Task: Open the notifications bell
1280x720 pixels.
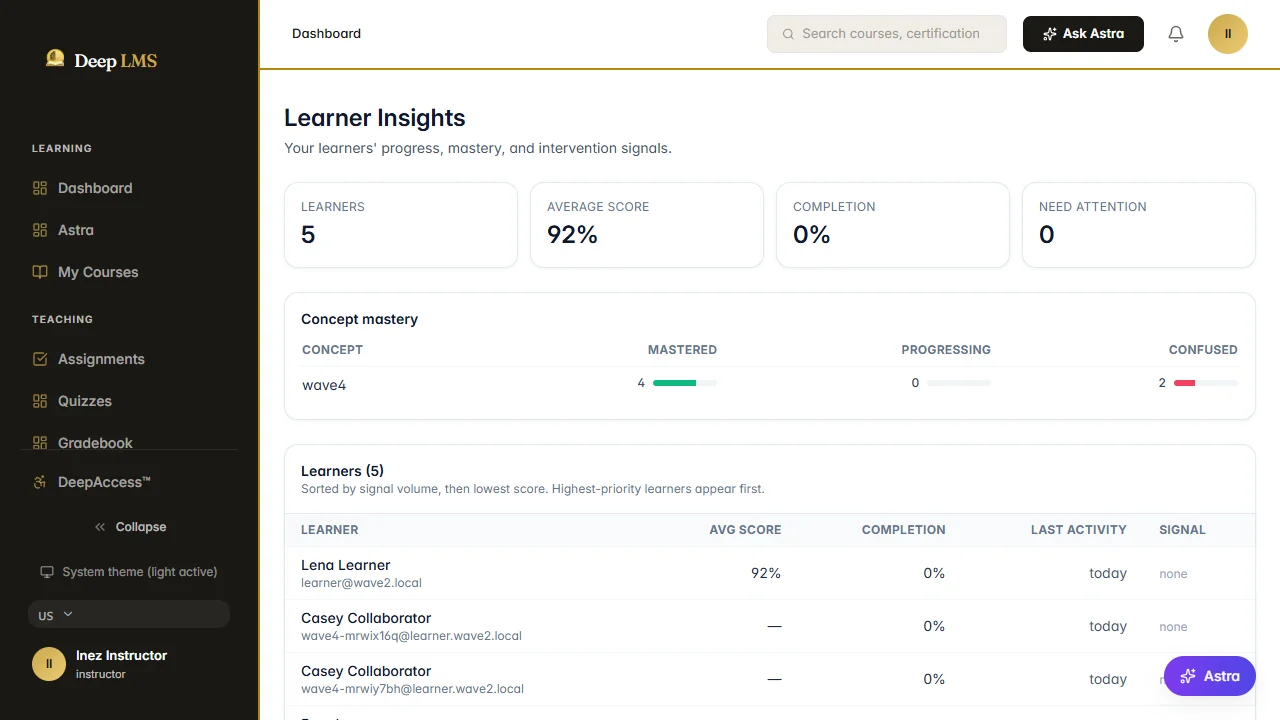Action: 1176,34
